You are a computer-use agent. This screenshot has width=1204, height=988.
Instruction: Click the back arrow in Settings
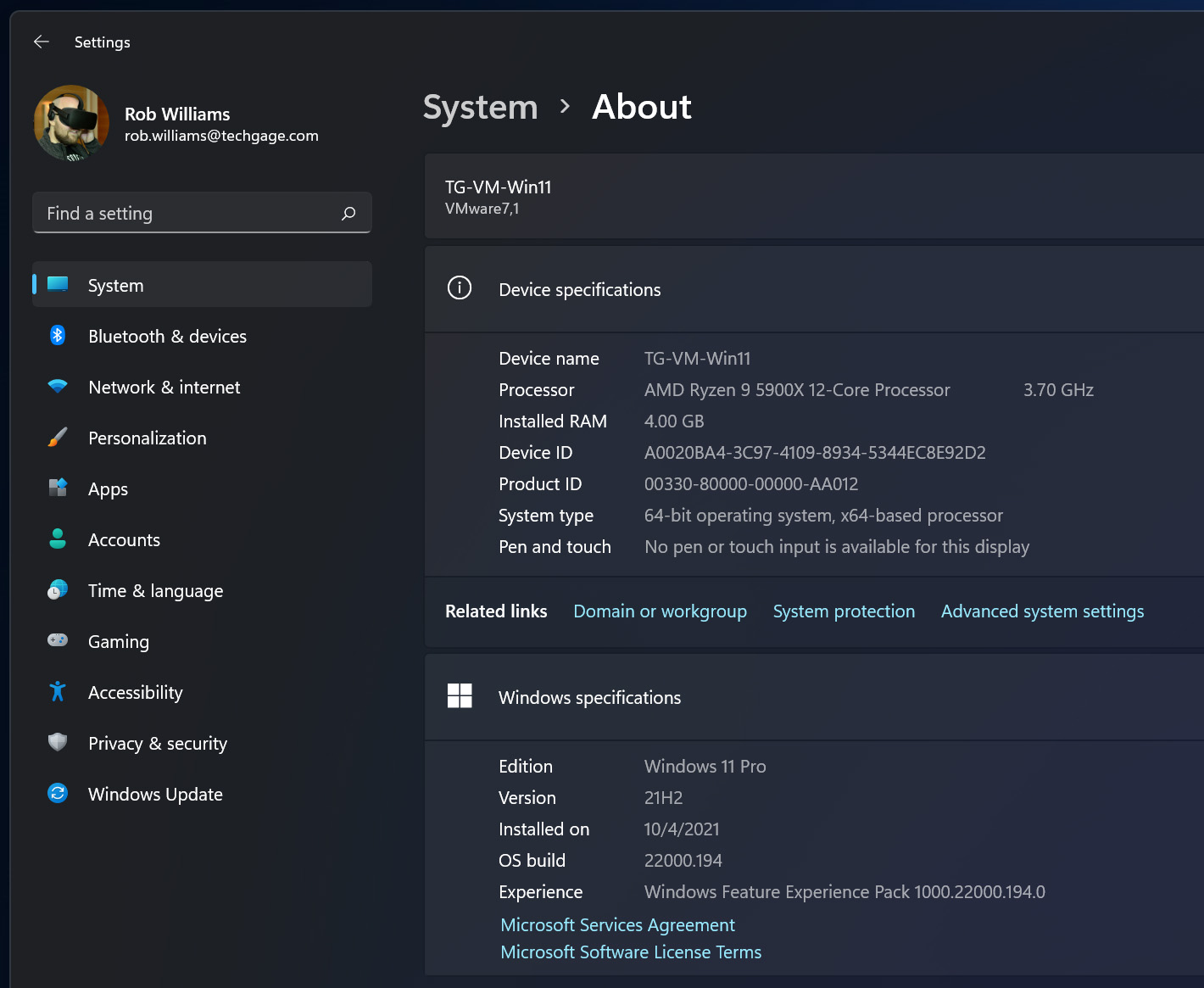pos(41,42)
